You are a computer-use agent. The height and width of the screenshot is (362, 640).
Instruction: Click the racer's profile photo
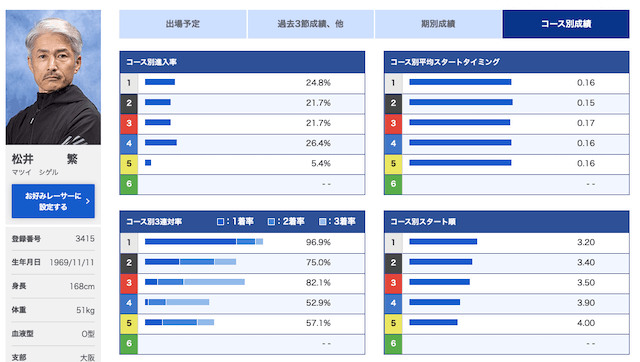tap(53, 77)
